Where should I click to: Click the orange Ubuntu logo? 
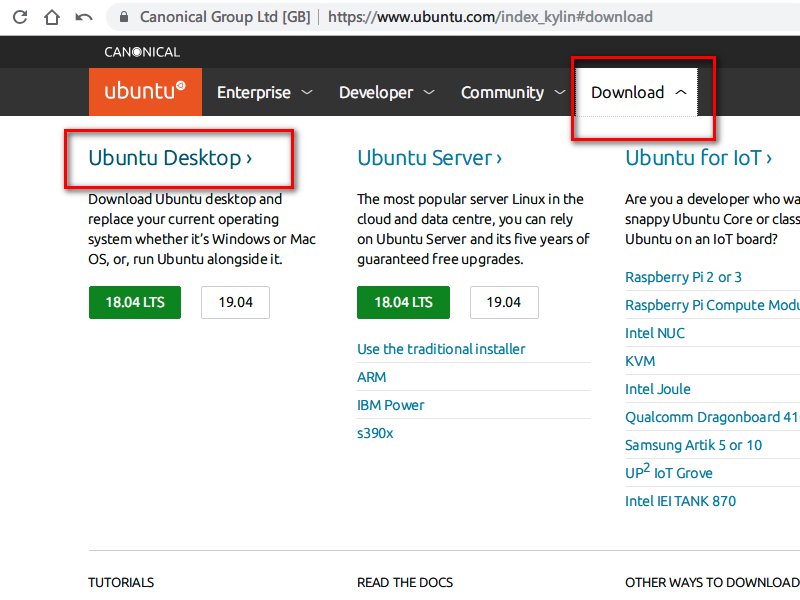point(145,92)
